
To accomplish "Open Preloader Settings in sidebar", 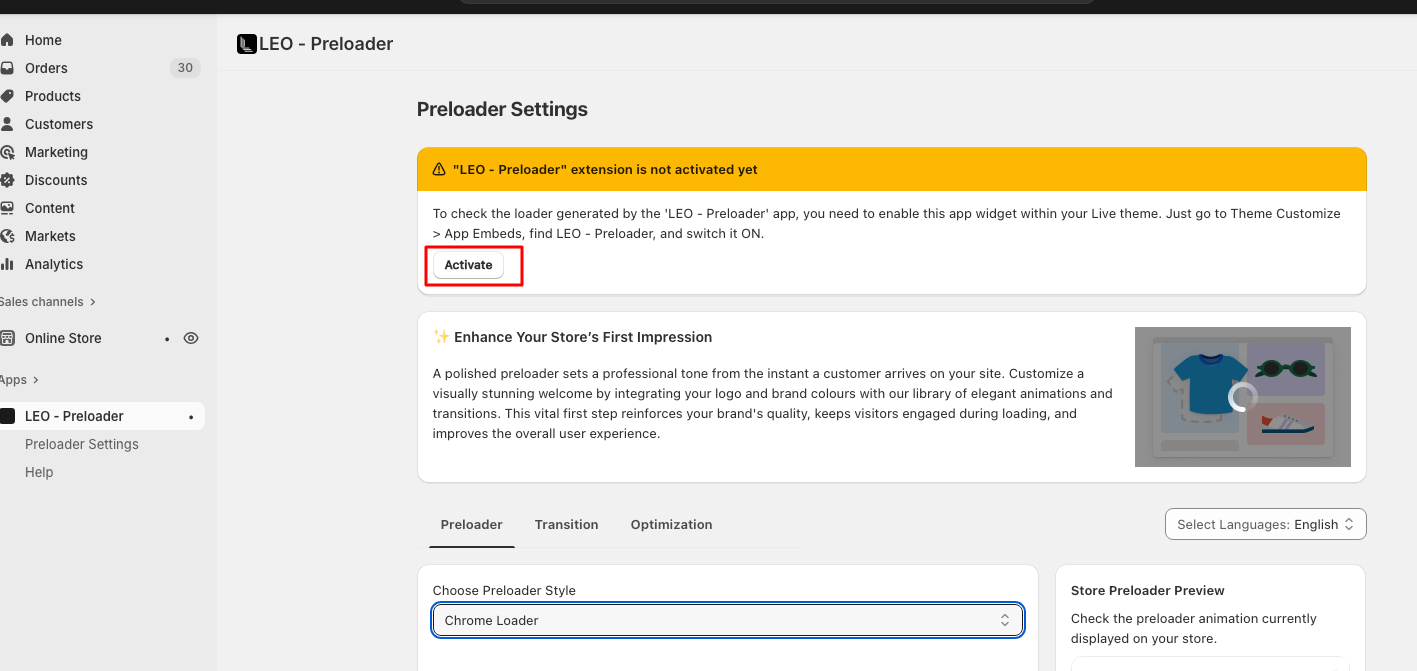I will 82,444.
